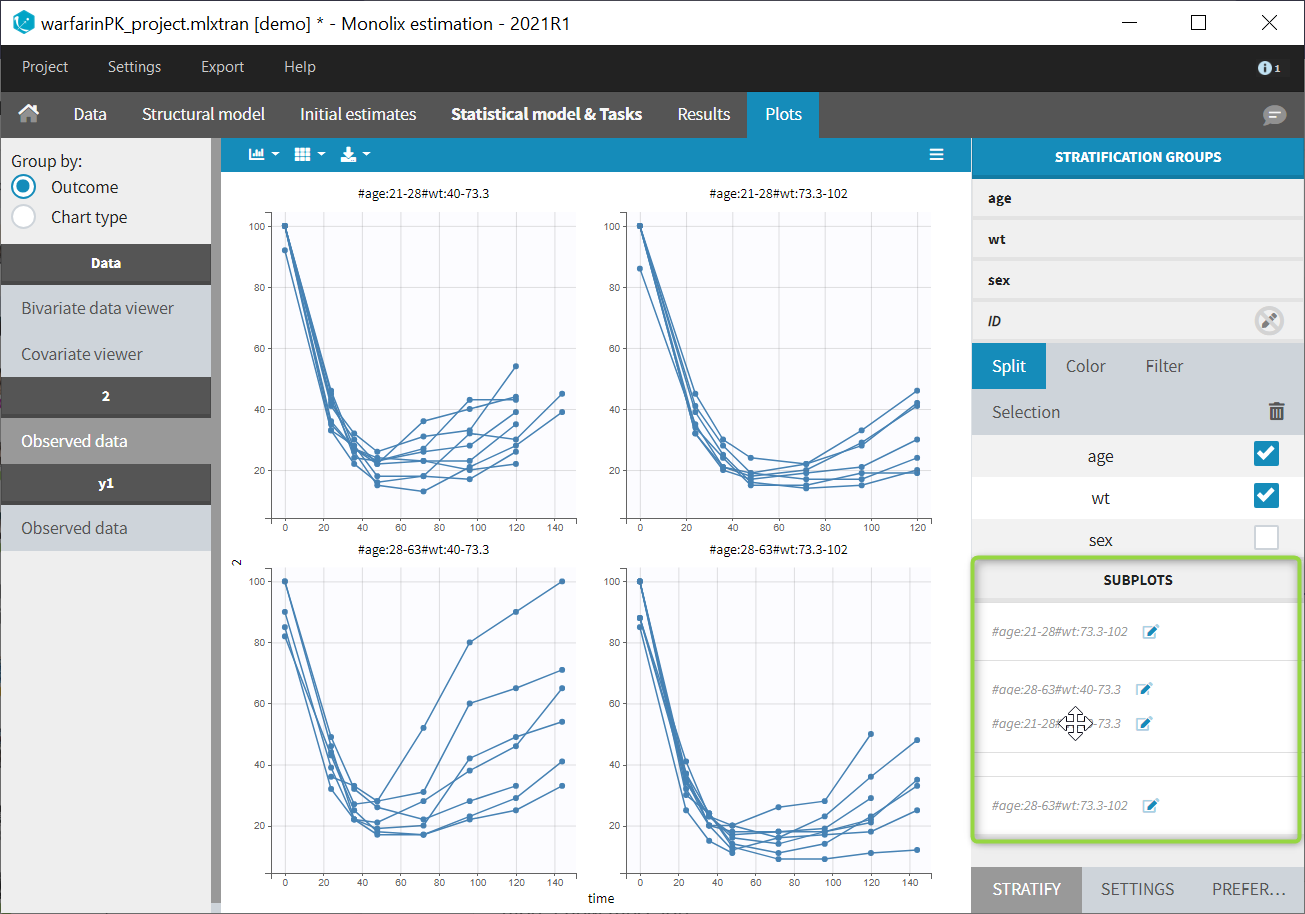This screenshot has width=1305, height=914.
Task: Uncheck the age split checkbox
Action: point(1266,455)
